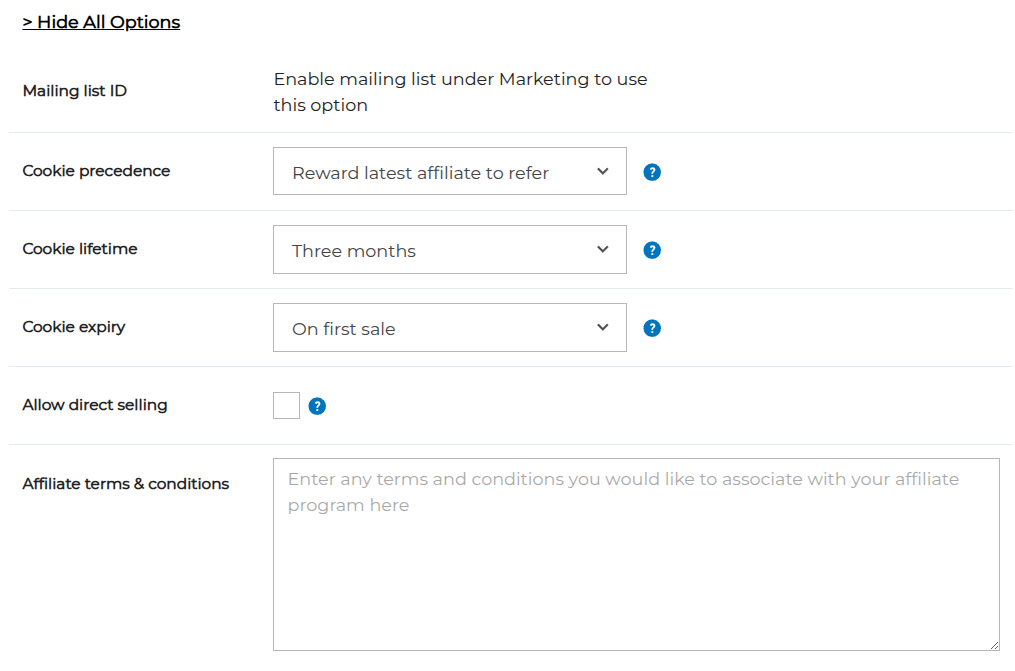Show help for Cookie precedence
Screen dimensions: 1015x671
coord(652,172)
